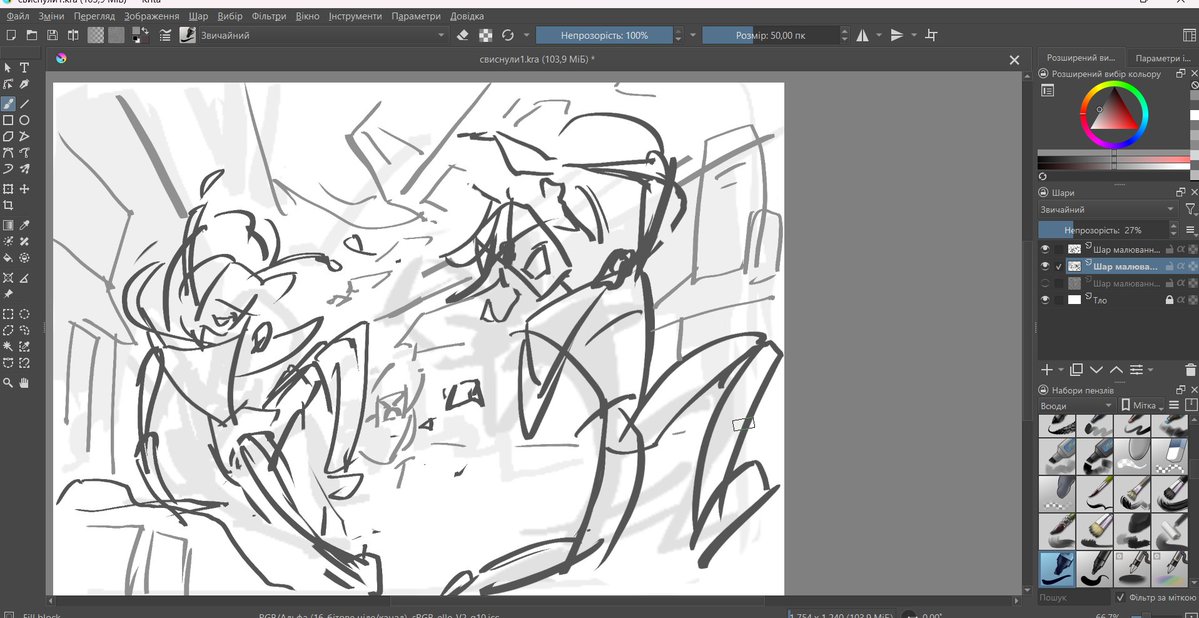Image resolution: width=1199 pixels, height=618 pixels.
Task: Delete the selected layer
Action: (1191, 370)
